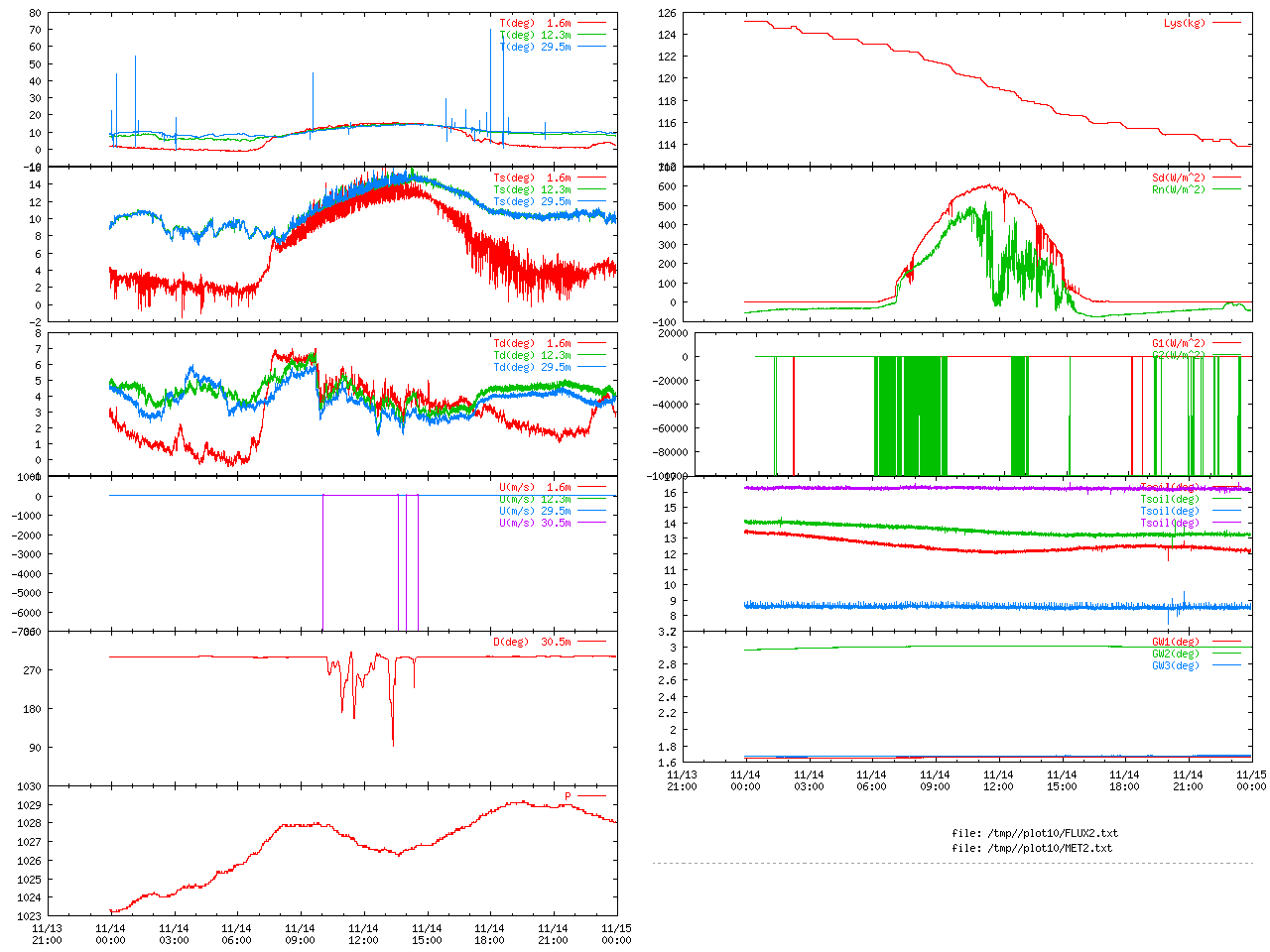Click green line sample beside Rn(W/m^2)
Screen dimensions: 1270x952
pos(1226,189)
